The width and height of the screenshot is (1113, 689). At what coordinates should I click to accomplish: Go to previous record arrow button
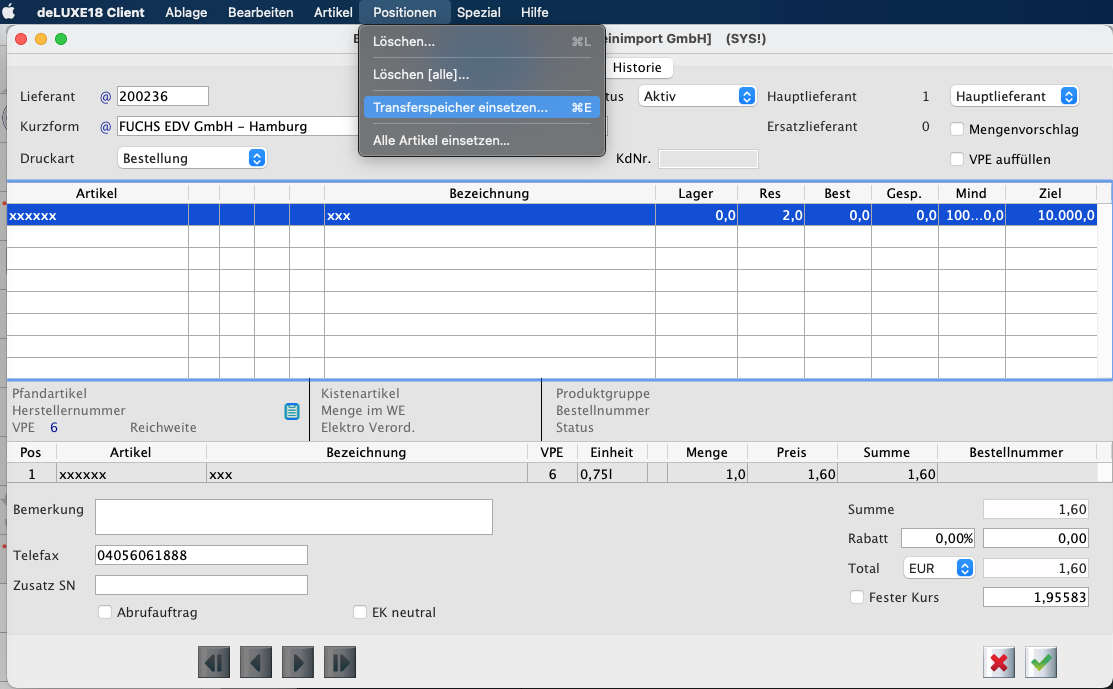[x=257, y=662]
